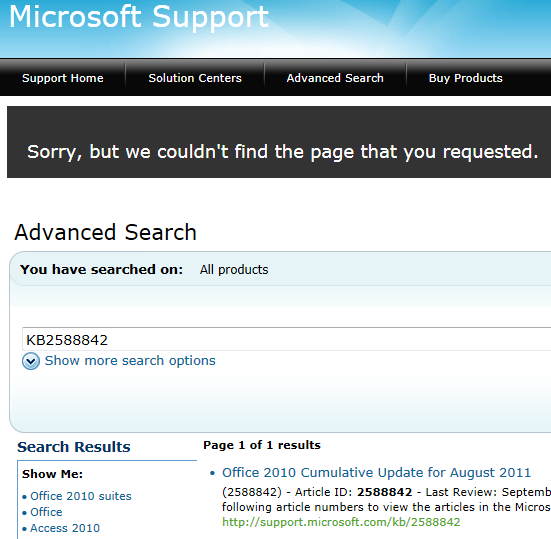
Task: Select the 'Sorry, but we couldn't find' message
Action: click(283, 152)
